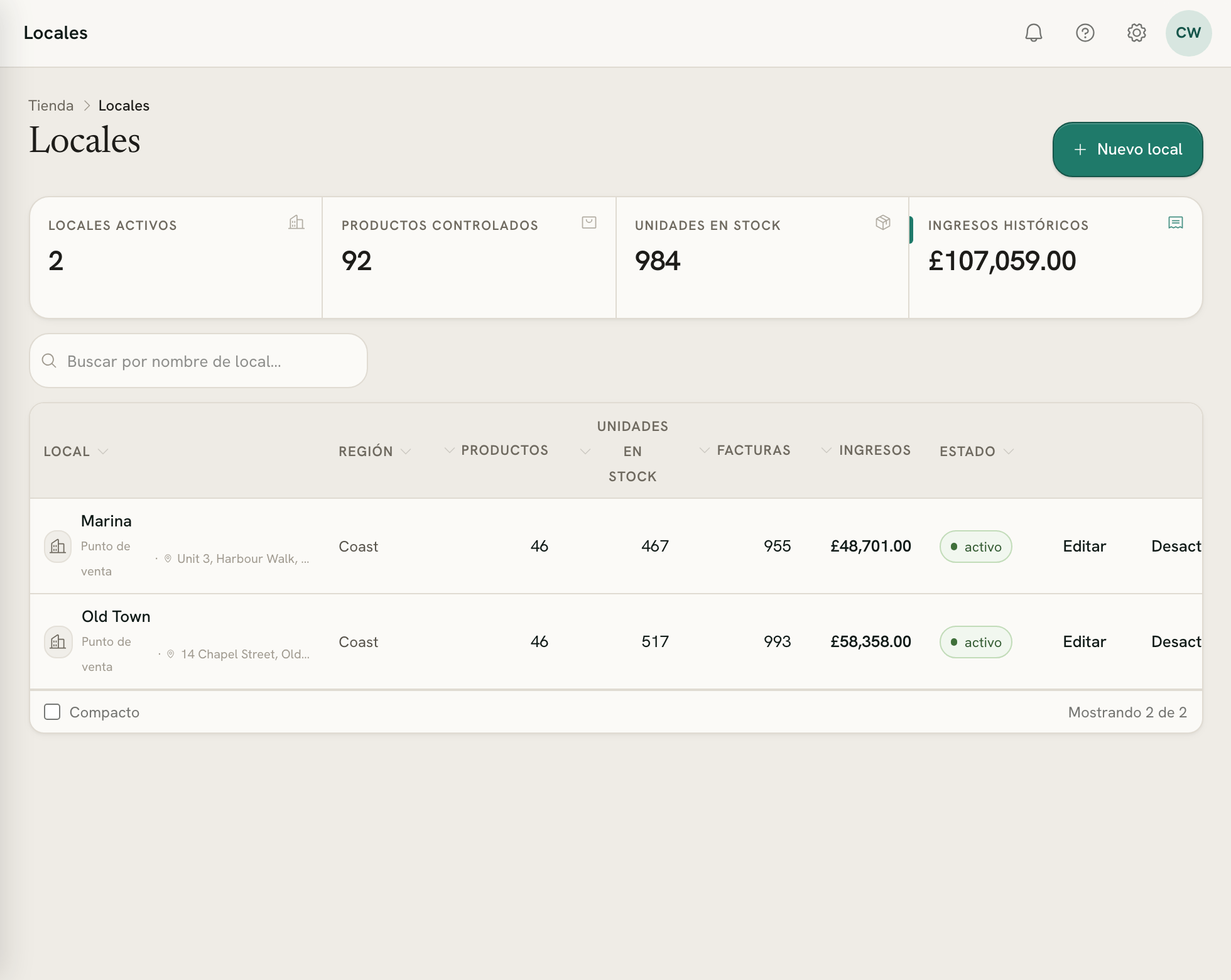Open the settings gear icon
The image size is (1231, 980).
tap(1137, 33)
